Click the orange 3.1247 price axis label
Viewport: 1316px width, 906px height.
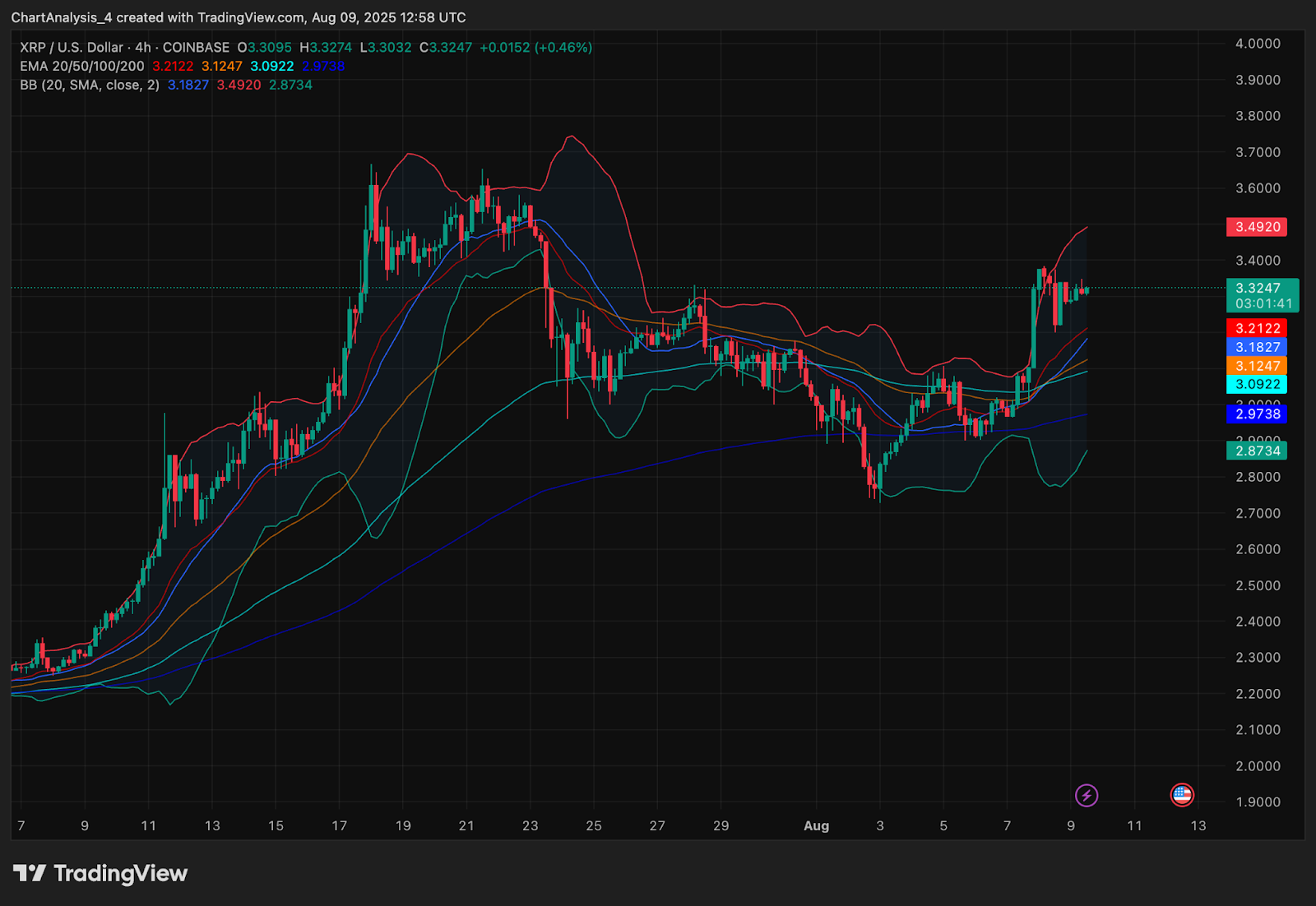1258,366
